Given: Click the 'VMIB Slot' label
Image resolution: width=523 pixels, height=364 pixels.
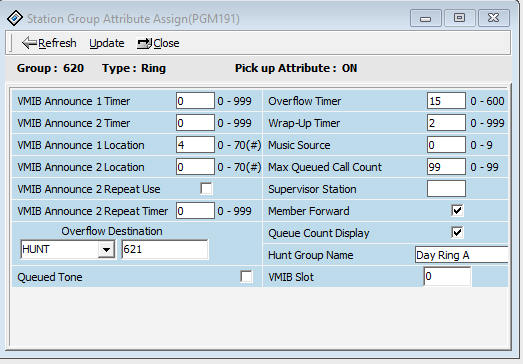Looking at the screenshot, I should 291,277.
